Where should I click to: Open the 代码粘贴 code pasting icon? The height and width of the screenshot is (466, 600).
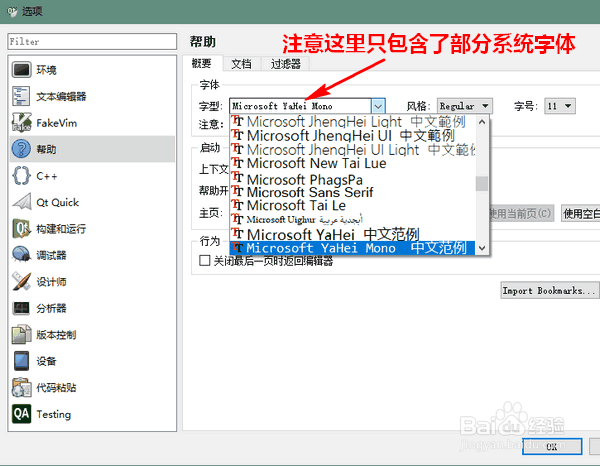(21, 388)
